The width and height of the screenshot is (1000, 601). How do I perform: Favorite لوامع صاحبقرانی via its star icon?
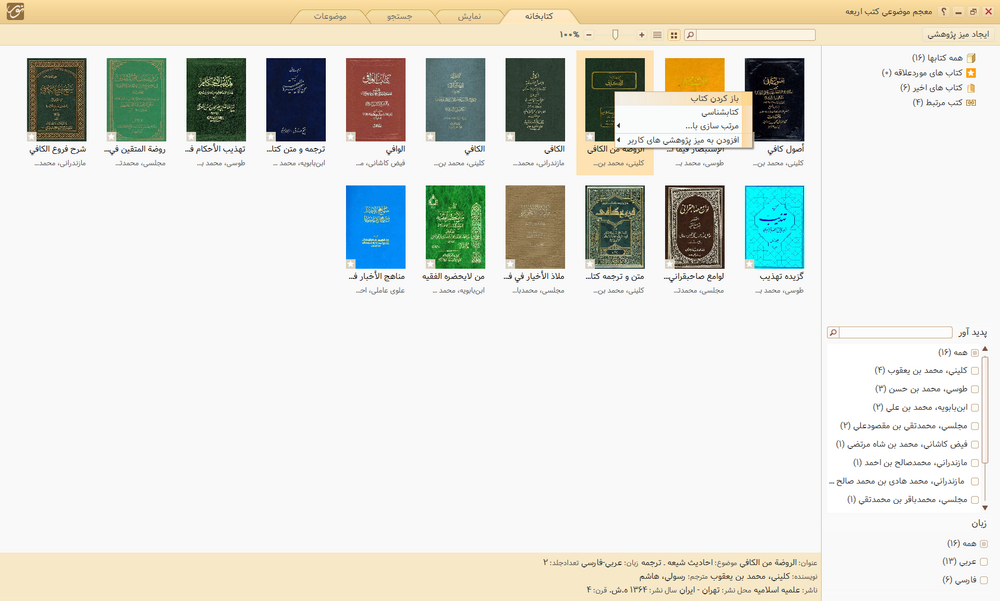tap(670, 264)
